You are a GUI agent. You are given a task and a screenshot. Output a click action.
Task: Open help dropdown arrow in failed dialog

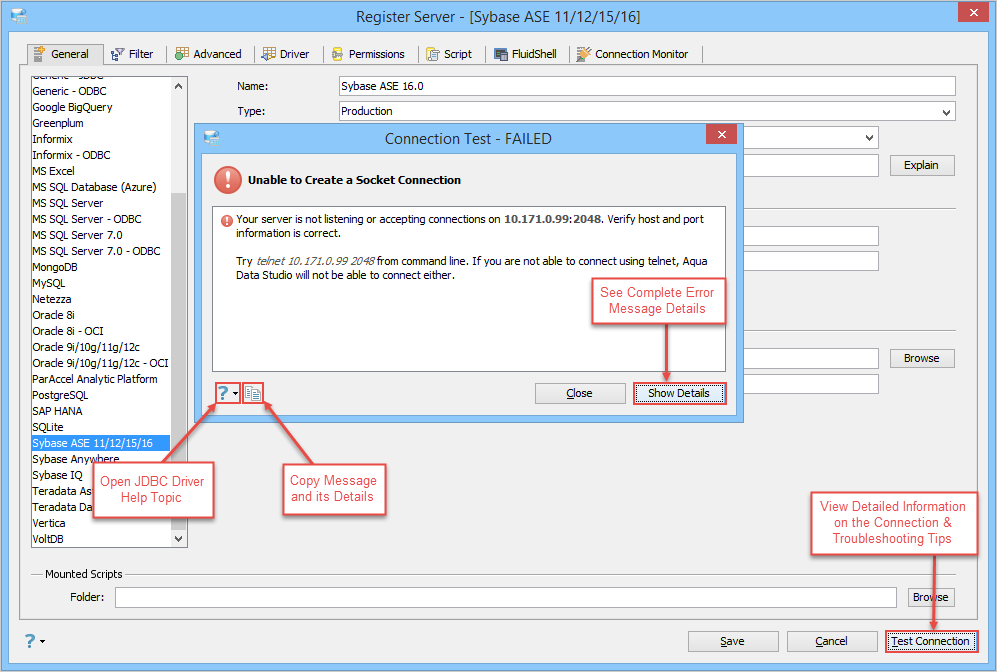pyautogui.click(x=235, y=394)
